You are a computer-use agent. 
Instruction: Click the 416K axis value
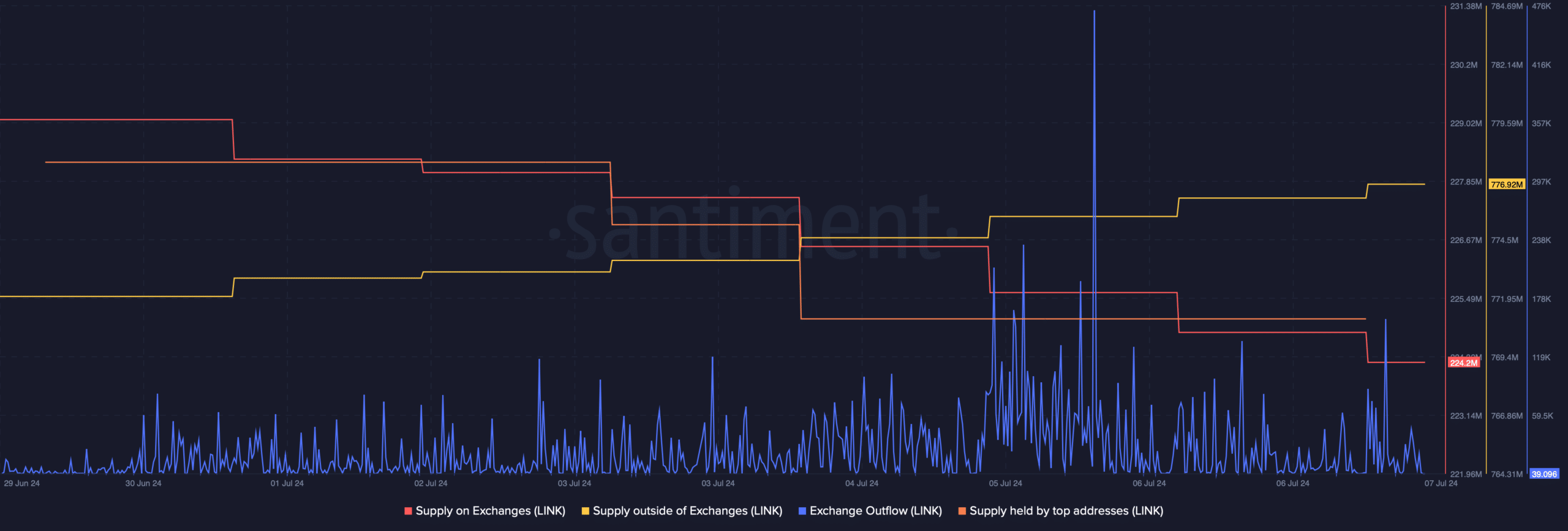point(1542,65)
